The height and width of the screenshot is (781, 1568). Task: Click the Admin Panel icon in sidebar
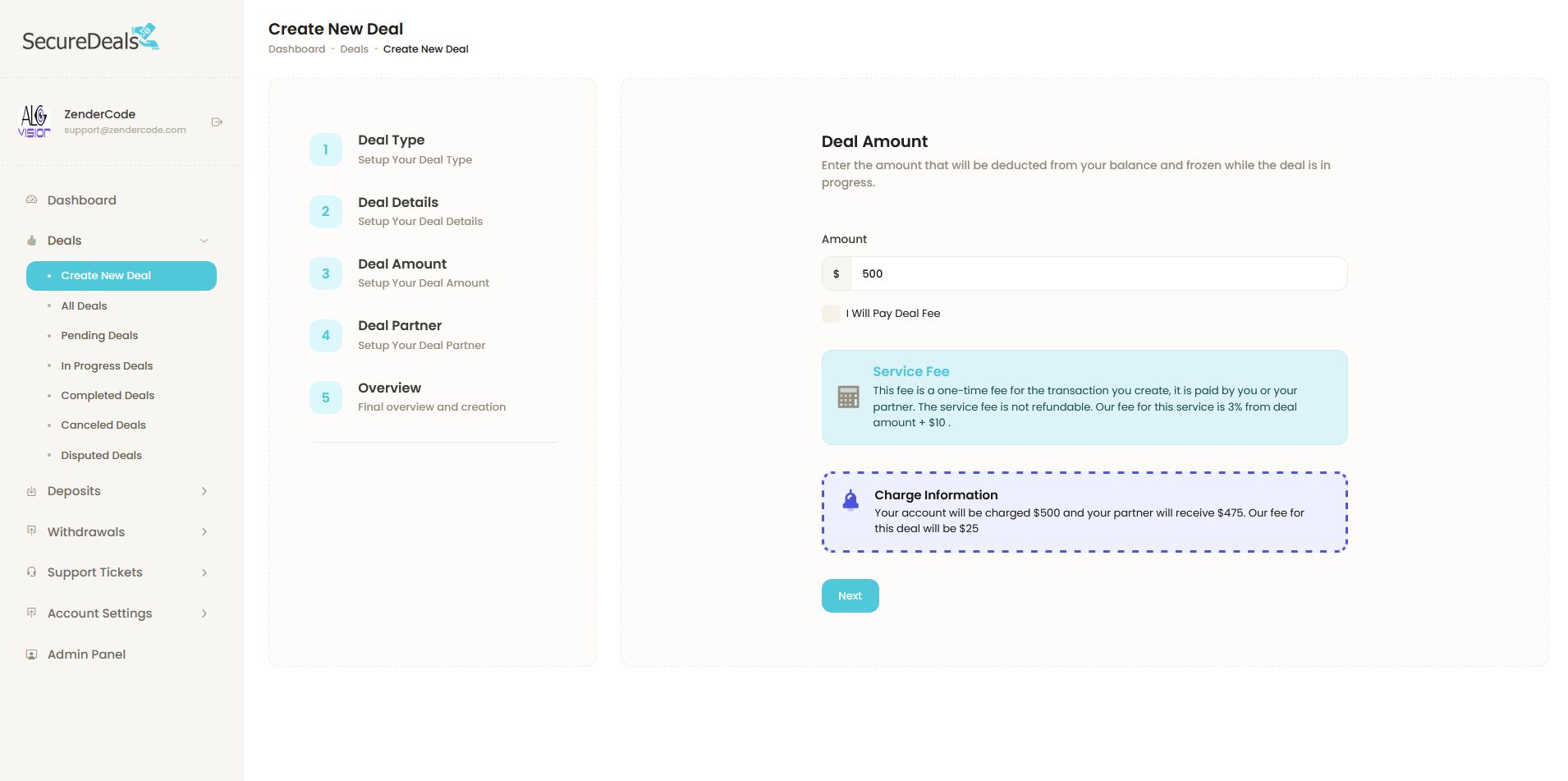(x=32, y=655)
